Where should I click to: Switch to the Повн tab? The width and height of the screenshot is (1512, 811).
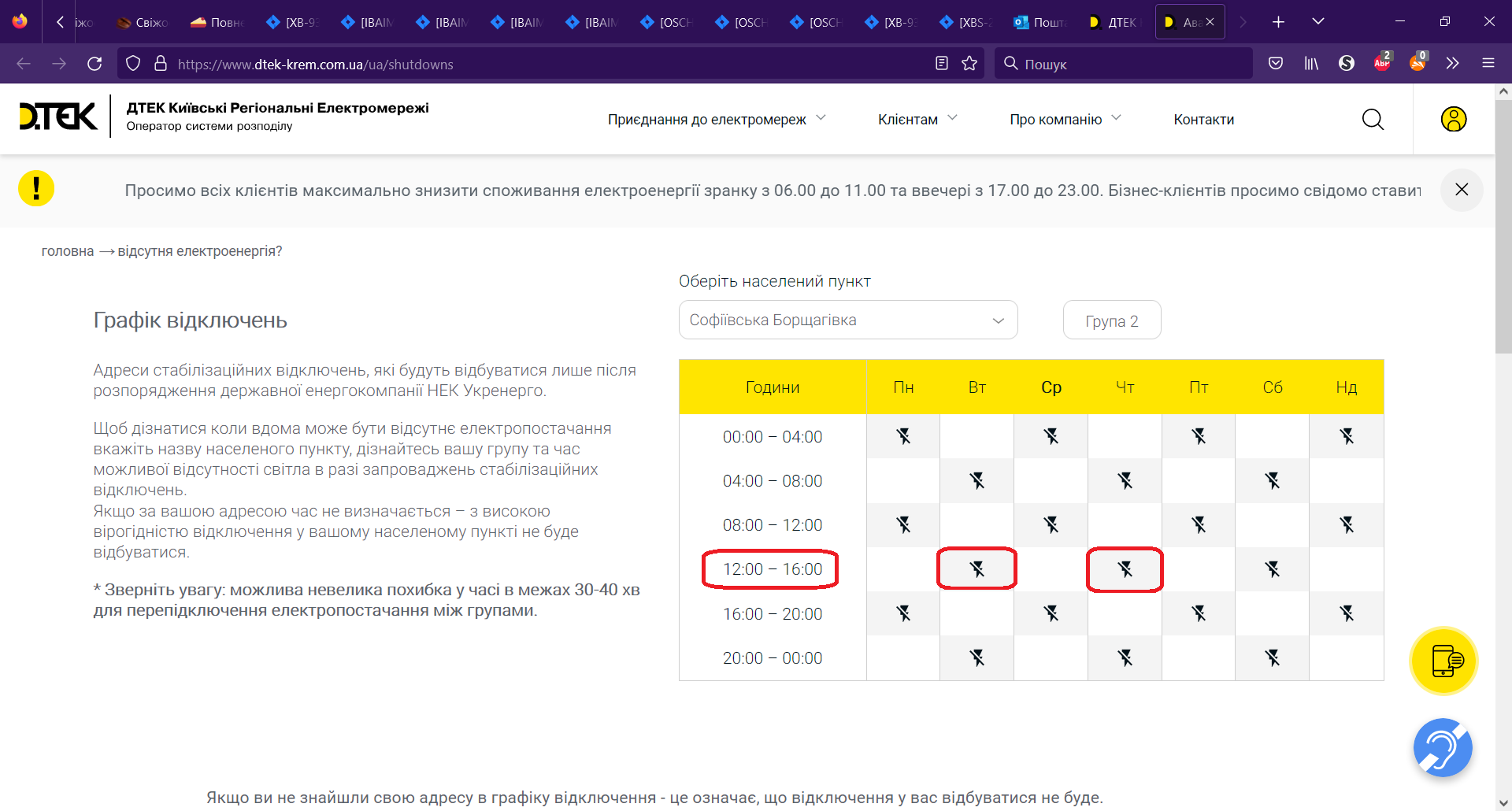pos(218,22)
